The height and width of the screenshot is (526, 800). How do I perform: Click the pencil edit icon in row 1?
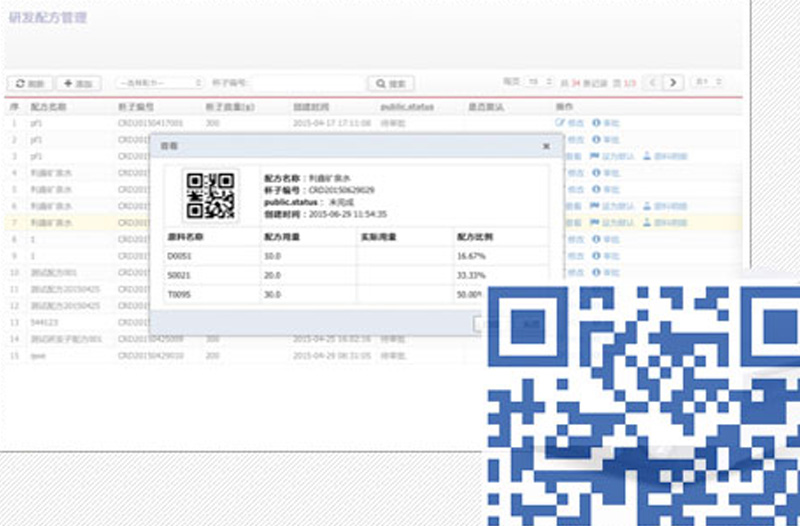560,122
